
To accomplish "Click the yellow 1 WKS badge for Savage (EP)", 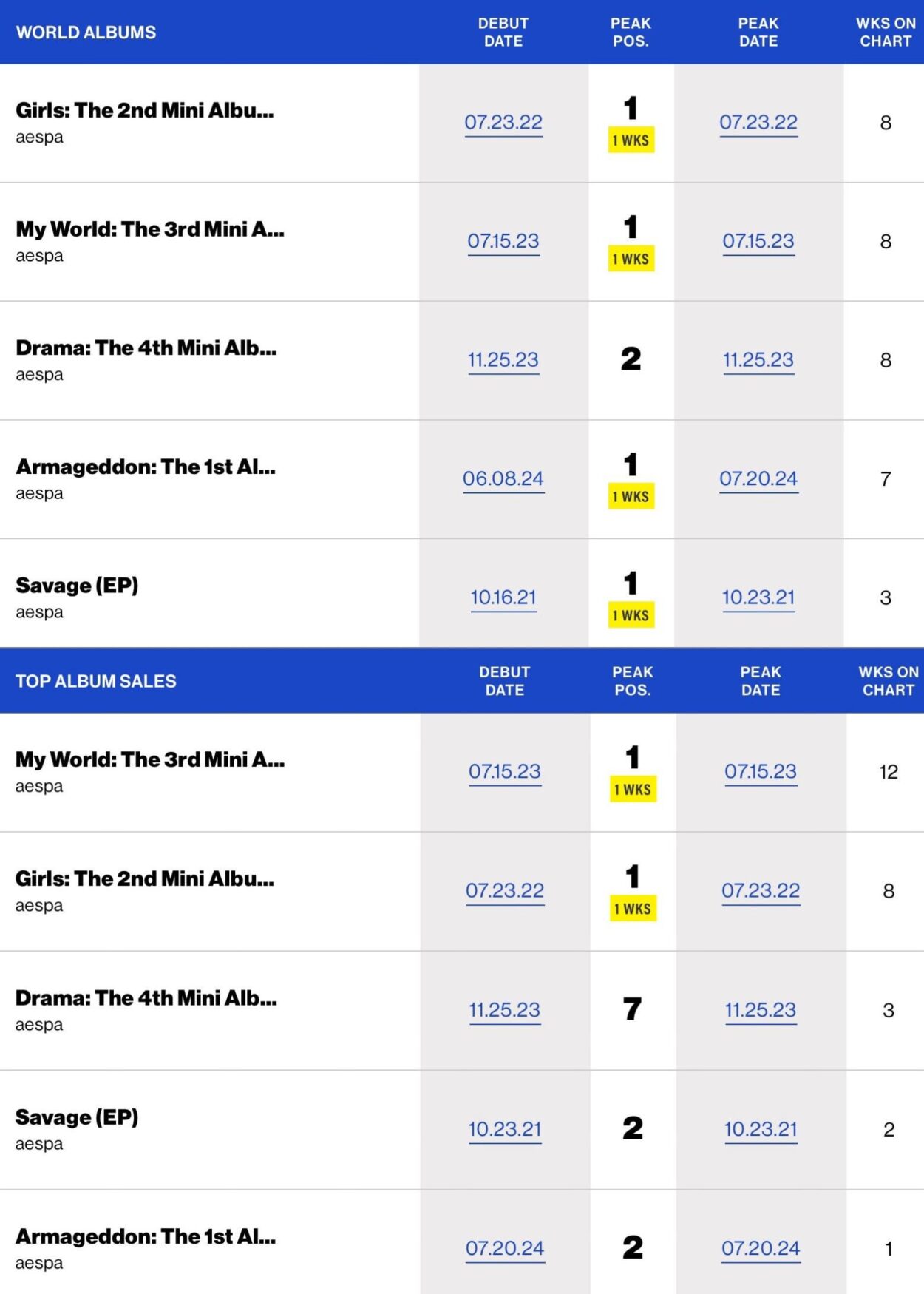I will (632, 614).
